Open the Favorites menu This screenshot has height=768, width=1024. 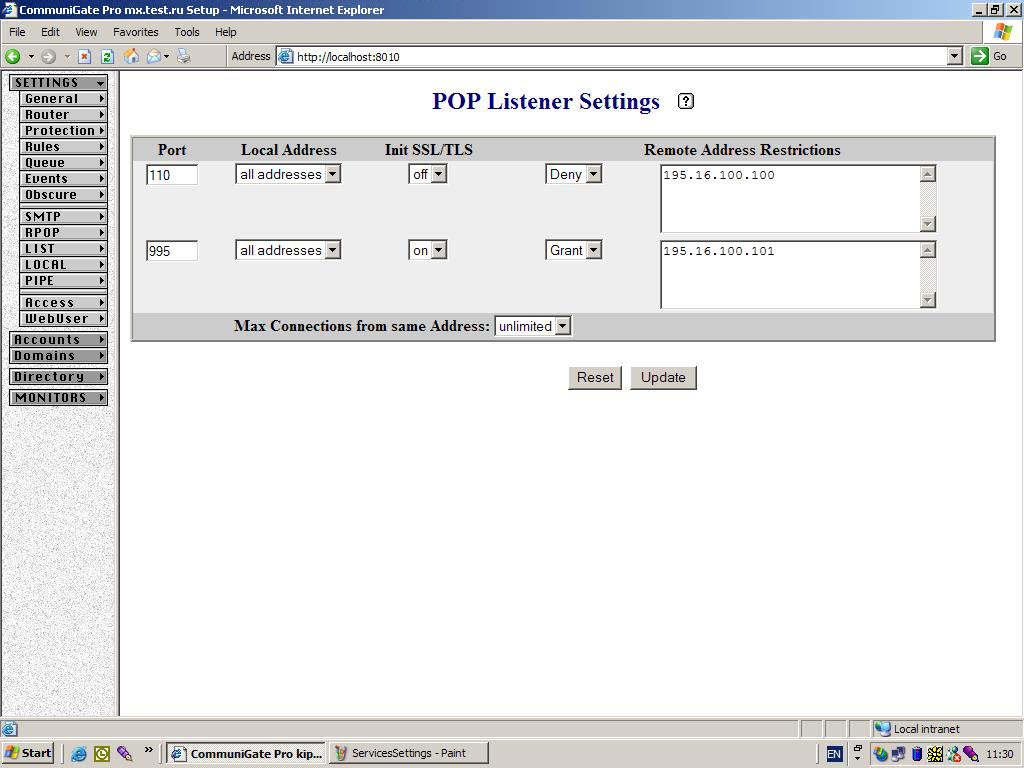(136, 32)
